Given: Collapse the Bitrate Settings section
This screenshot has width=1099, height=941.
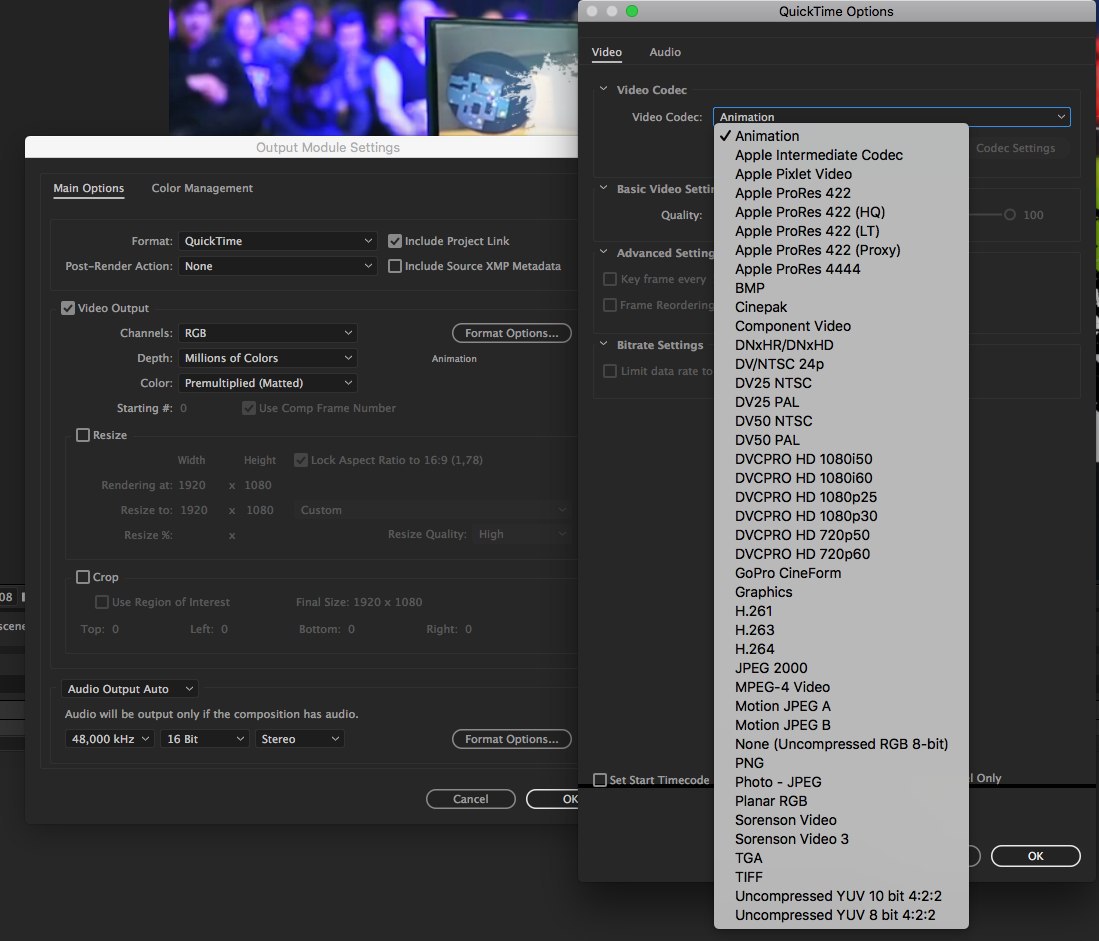Looking at the screenshot, I should [x=603, y=344].
